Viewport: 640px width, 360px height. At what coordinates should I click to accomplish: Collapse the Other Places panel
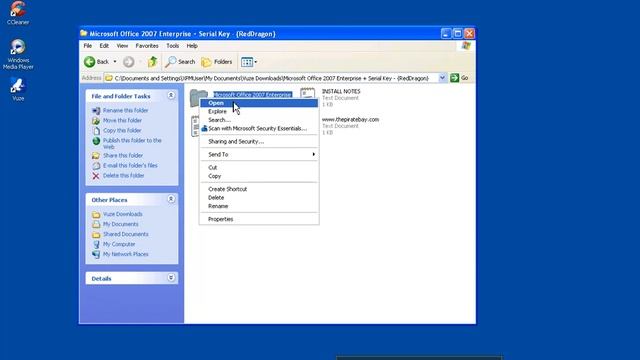(171, 199)
